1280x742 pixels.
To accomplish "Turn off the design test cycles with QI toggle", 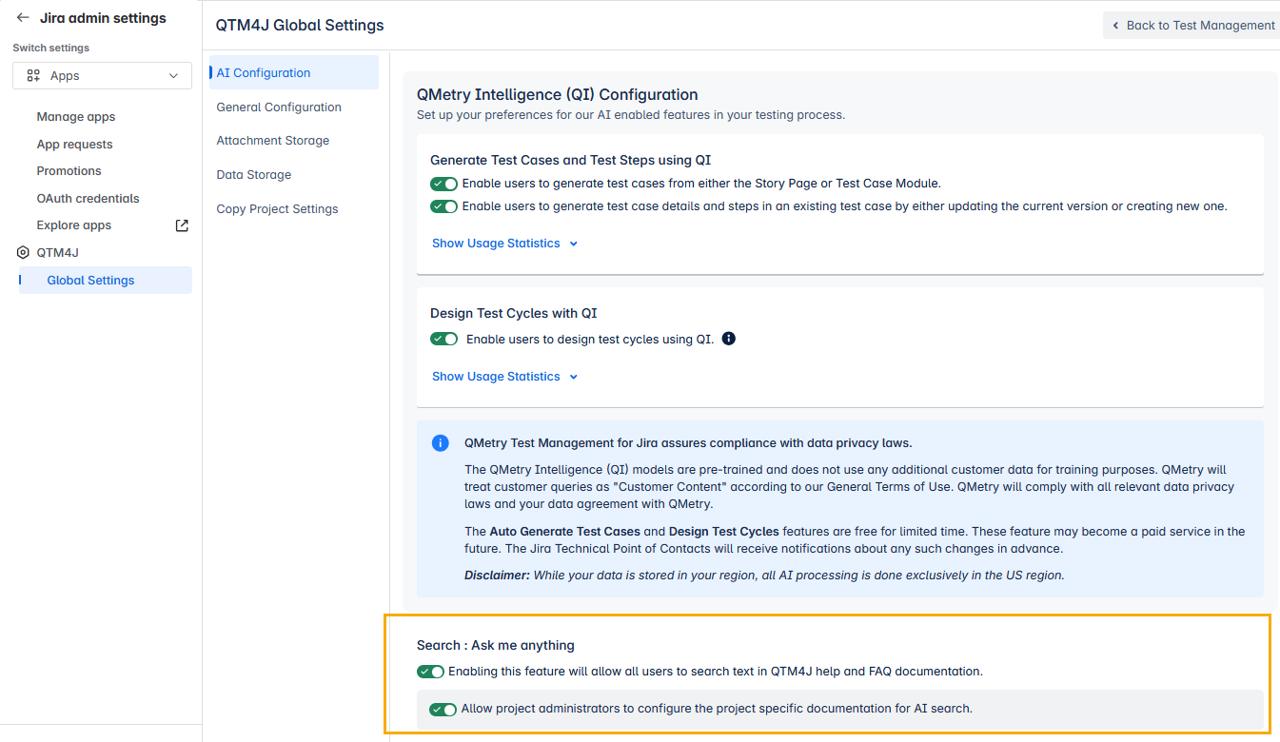I will 444,338.
